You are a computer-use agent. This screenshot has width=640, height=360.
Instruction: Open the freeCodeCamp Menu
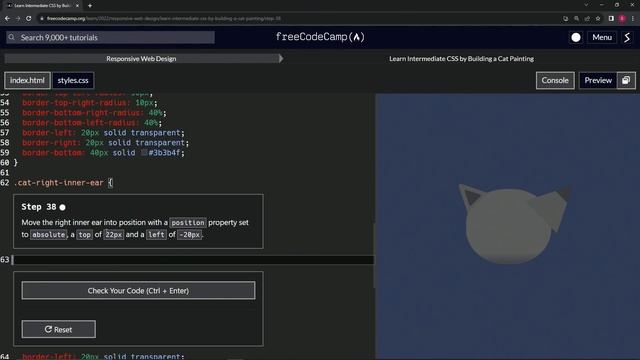602,38
